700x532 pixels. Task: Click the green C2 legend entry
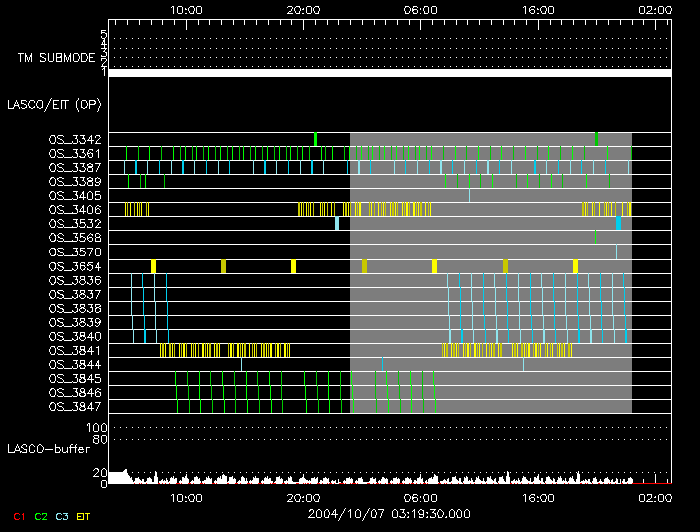click(x=41, y=516)
